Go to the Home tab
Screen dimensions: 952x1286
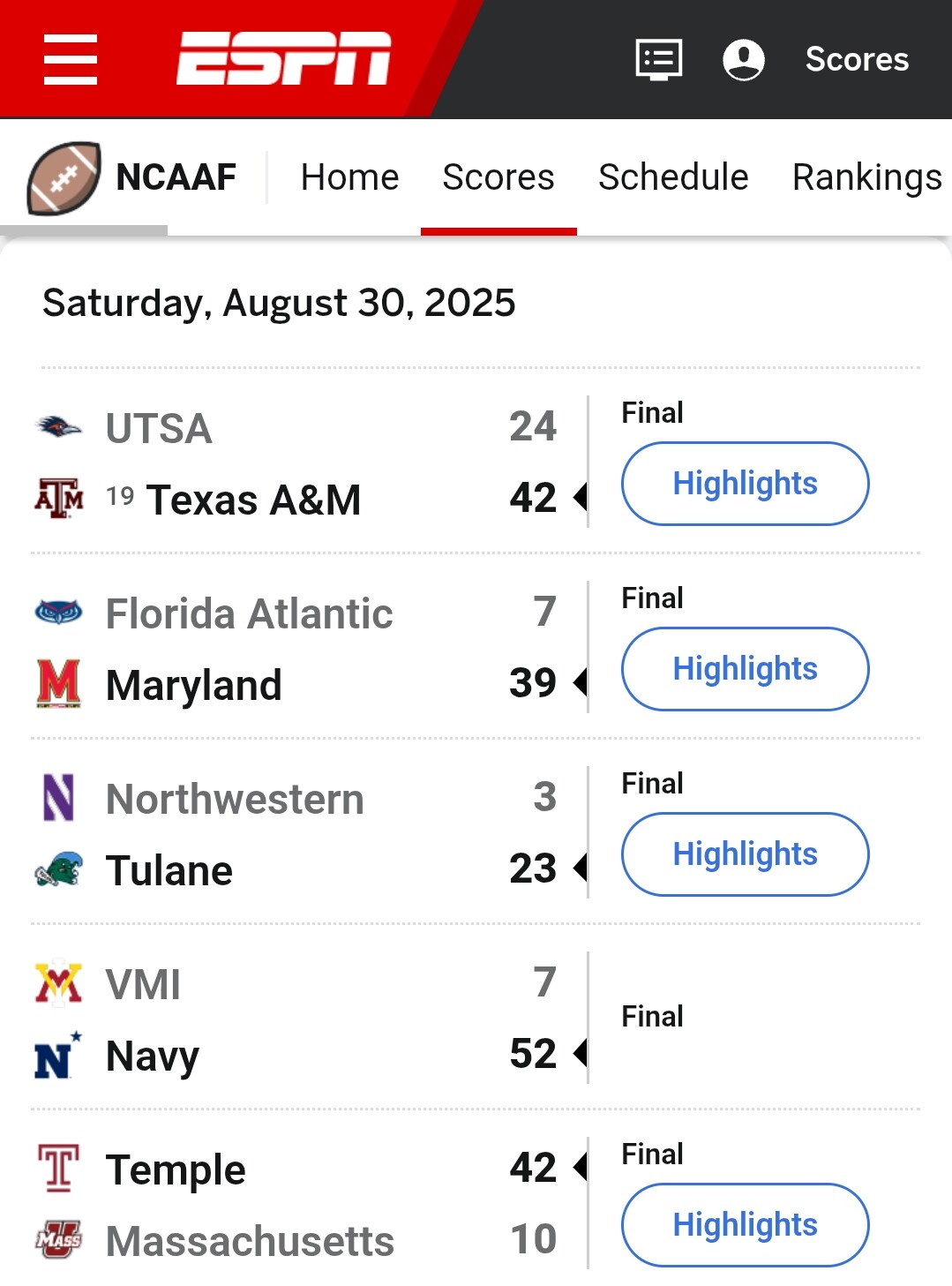click(349, 177)
